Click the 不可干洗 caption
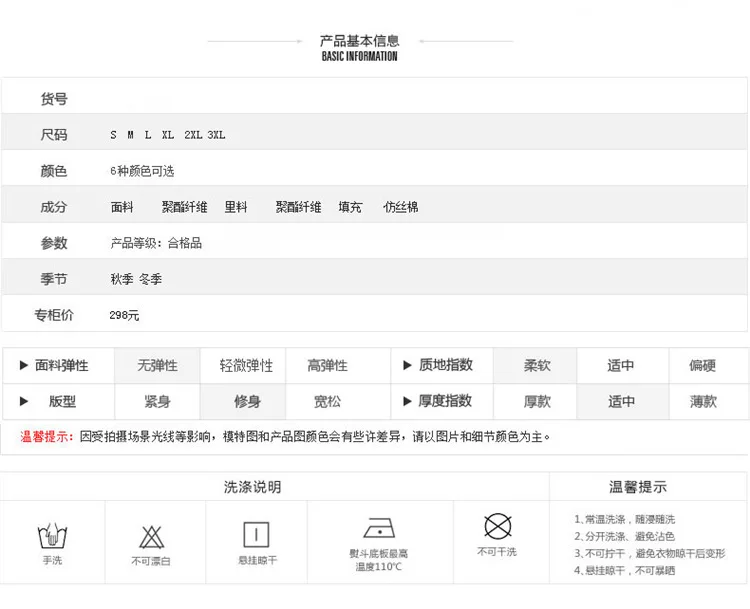 click(497, 552)
